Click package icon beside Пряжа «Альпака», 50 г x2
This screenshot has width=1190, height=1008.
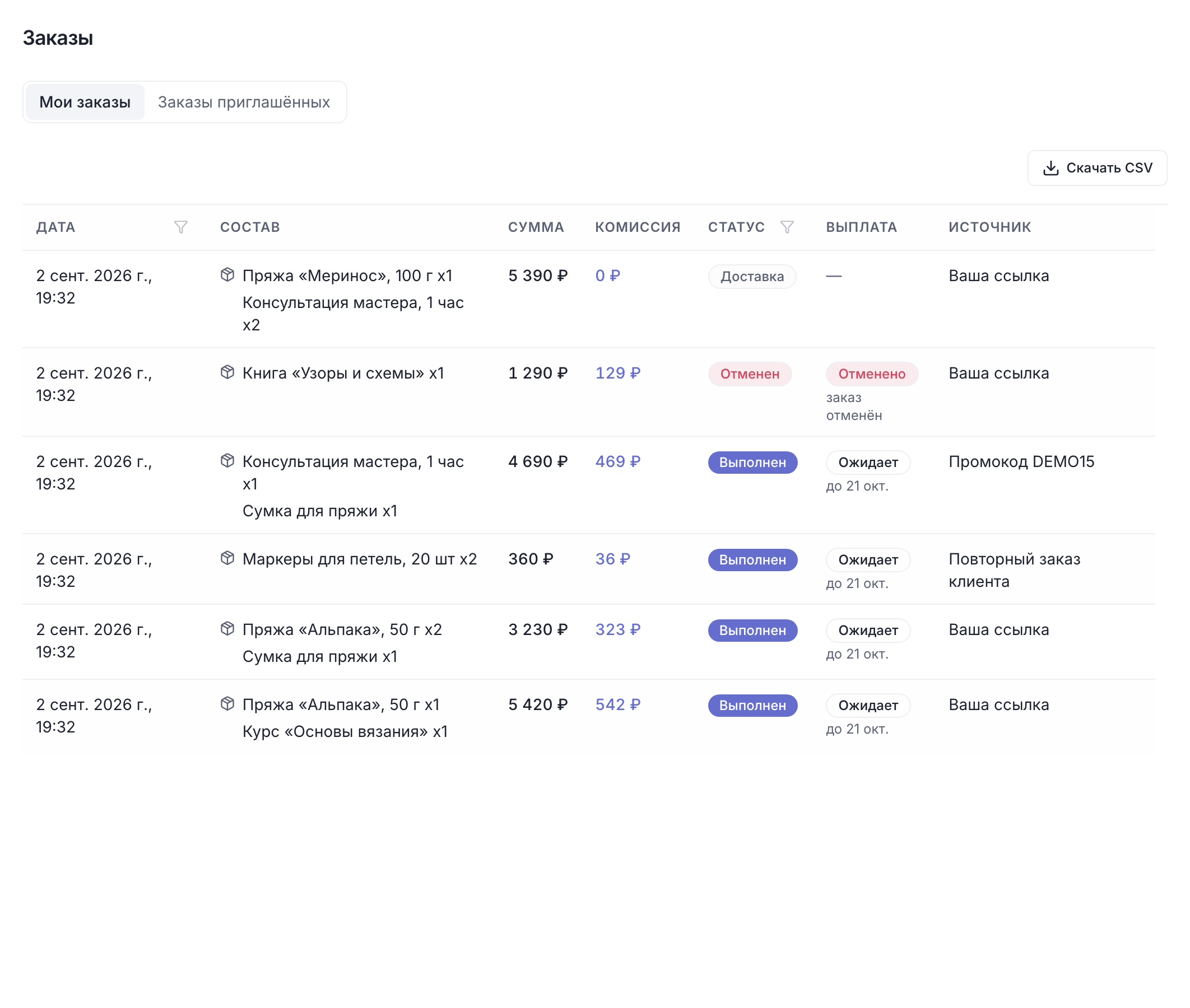[x=227, y=629]
